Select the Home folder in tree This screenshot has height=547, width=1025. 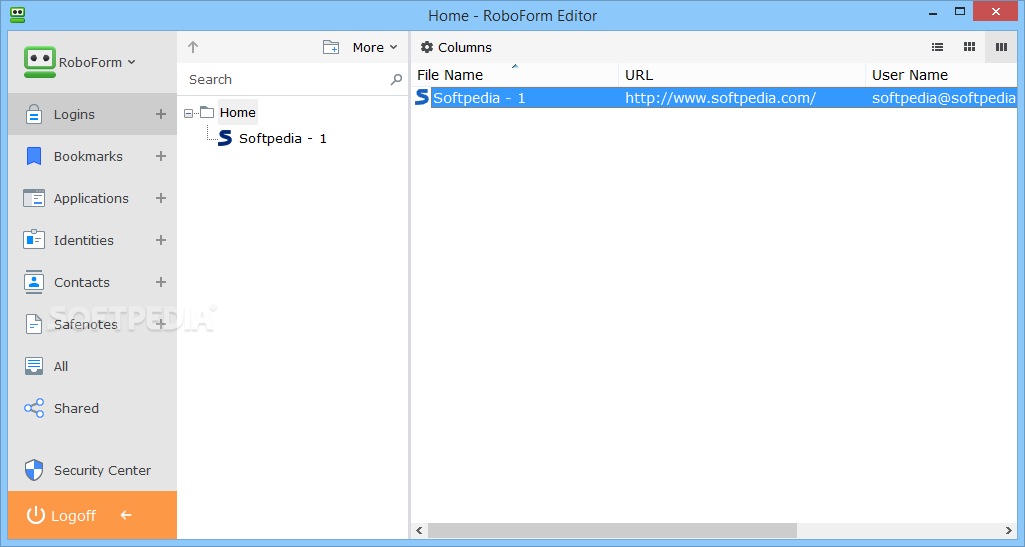pyautogui.click(x=237, y=112)
